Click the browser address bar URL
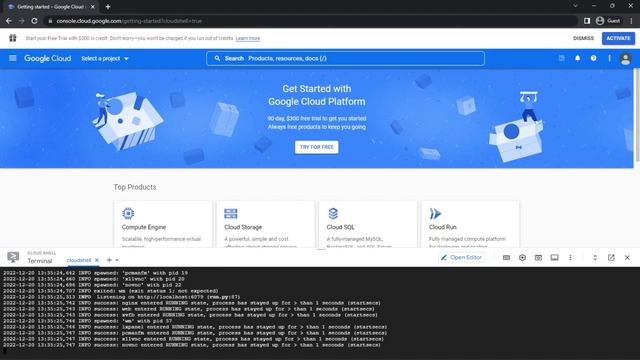 [x=129, y=21]
